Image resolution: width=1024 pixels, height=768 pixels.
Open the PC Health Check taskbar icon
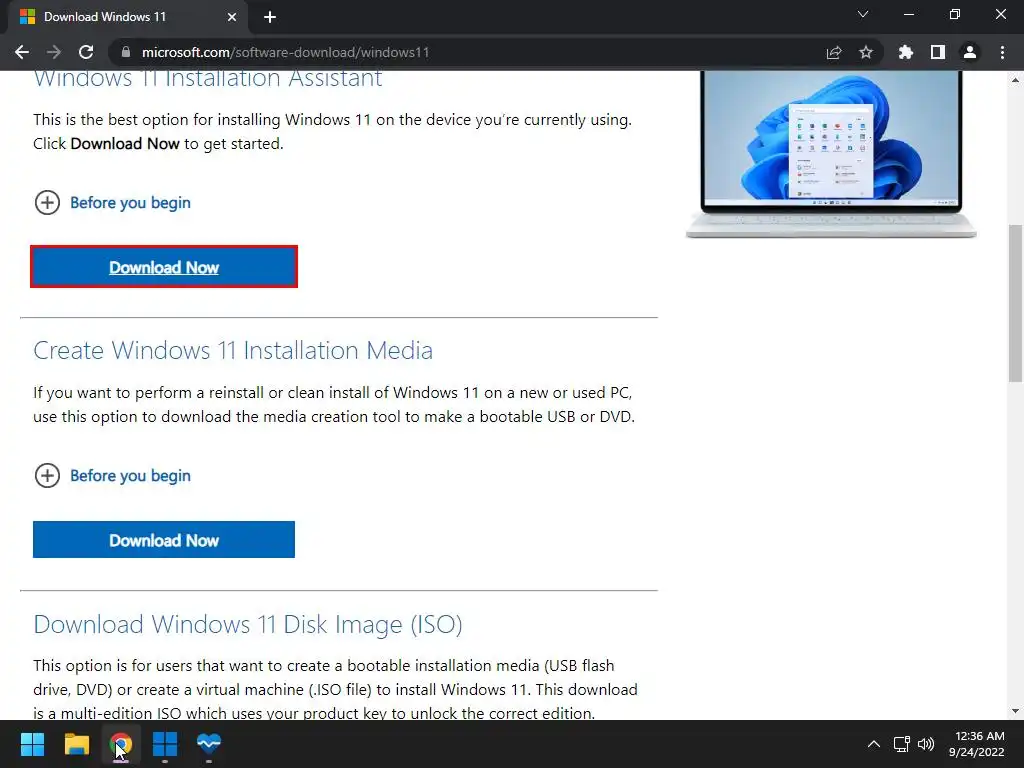tap(209, 743)
